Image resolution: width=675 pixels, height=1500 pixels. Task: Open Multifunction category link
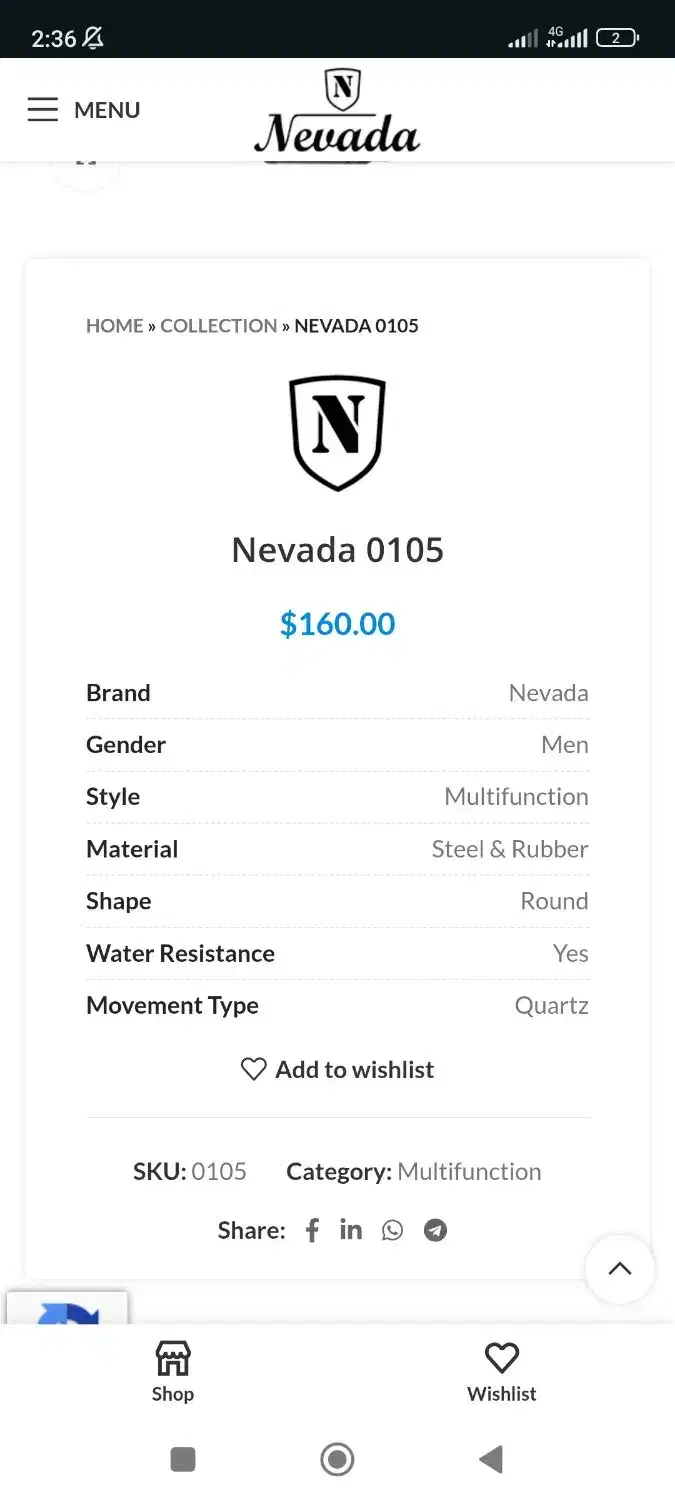tap(469, 1171)
